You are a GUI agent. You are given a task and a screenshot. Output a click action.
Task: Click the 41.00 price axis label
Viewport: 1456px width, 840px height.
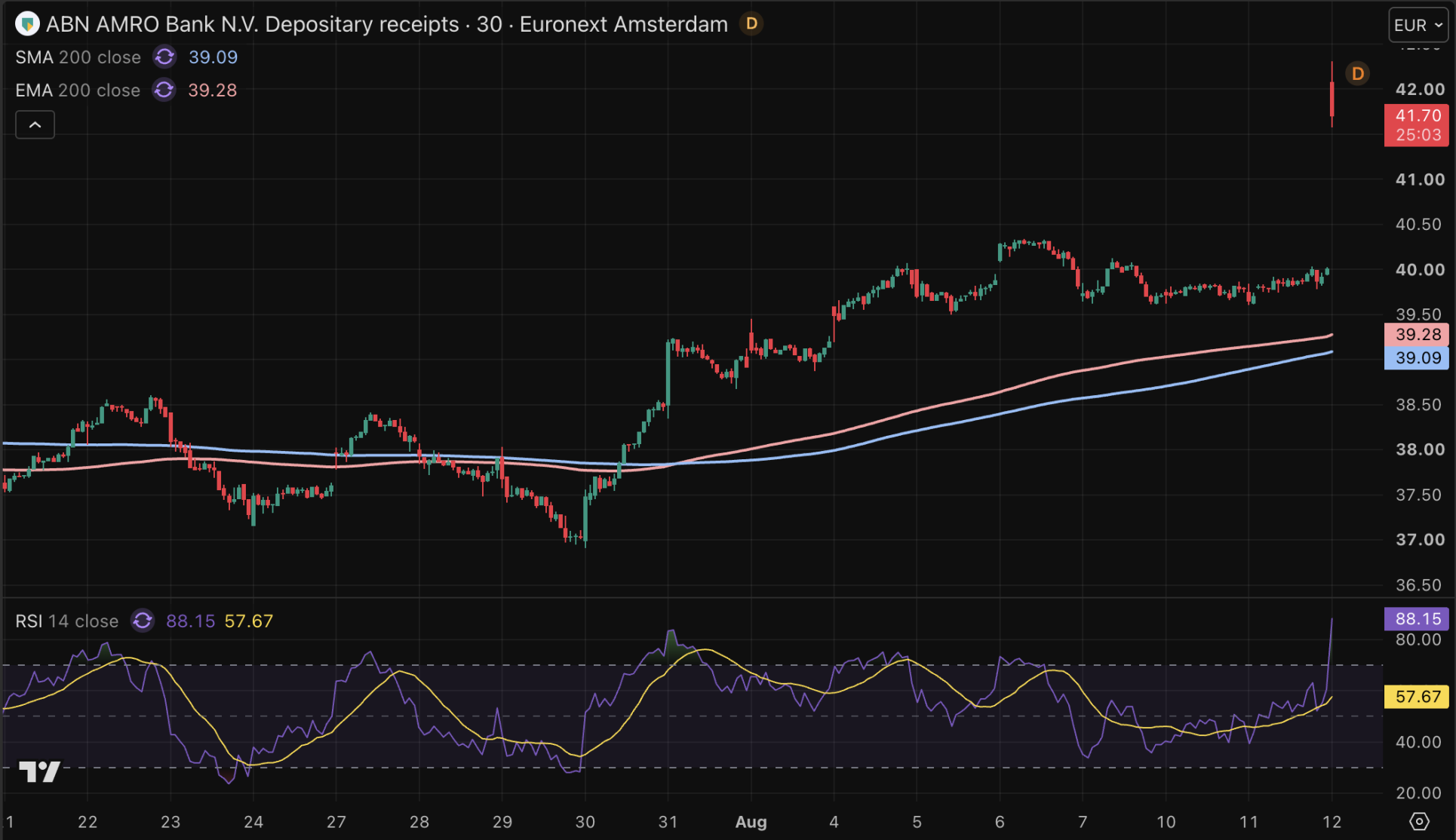click(x=1420, y=179)
